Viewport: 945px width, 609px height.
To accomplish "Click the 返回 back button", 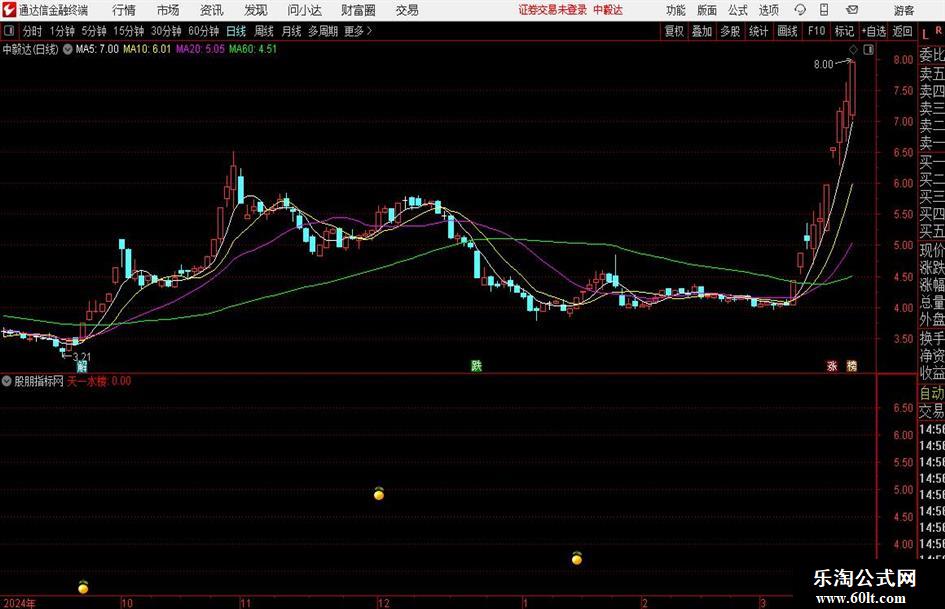I will [902, 31].
